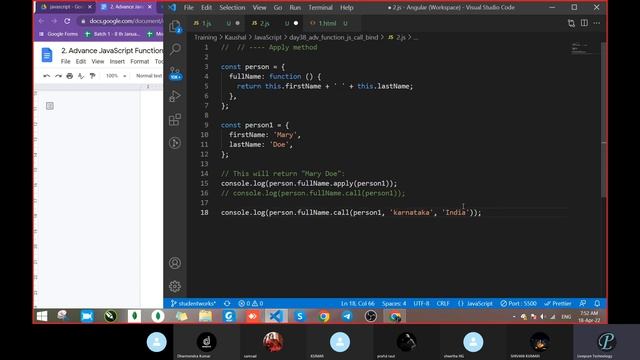Open the VS Code File menu
Viewport: 640px width, 360px height.
pyautogui.click(x=189, y=7)
